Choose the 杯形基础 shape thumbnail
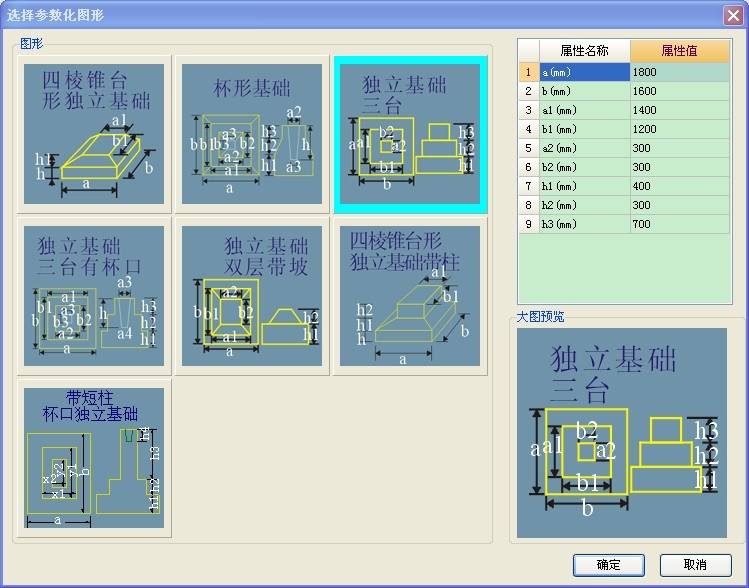 pyautogui.click(x=252, y=134)
